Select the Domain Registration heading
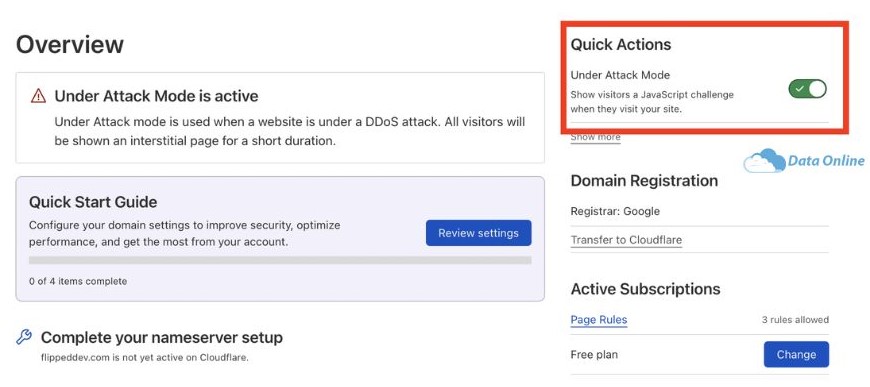870x387 pixels. pyautogui.click(x=644, y=180)
